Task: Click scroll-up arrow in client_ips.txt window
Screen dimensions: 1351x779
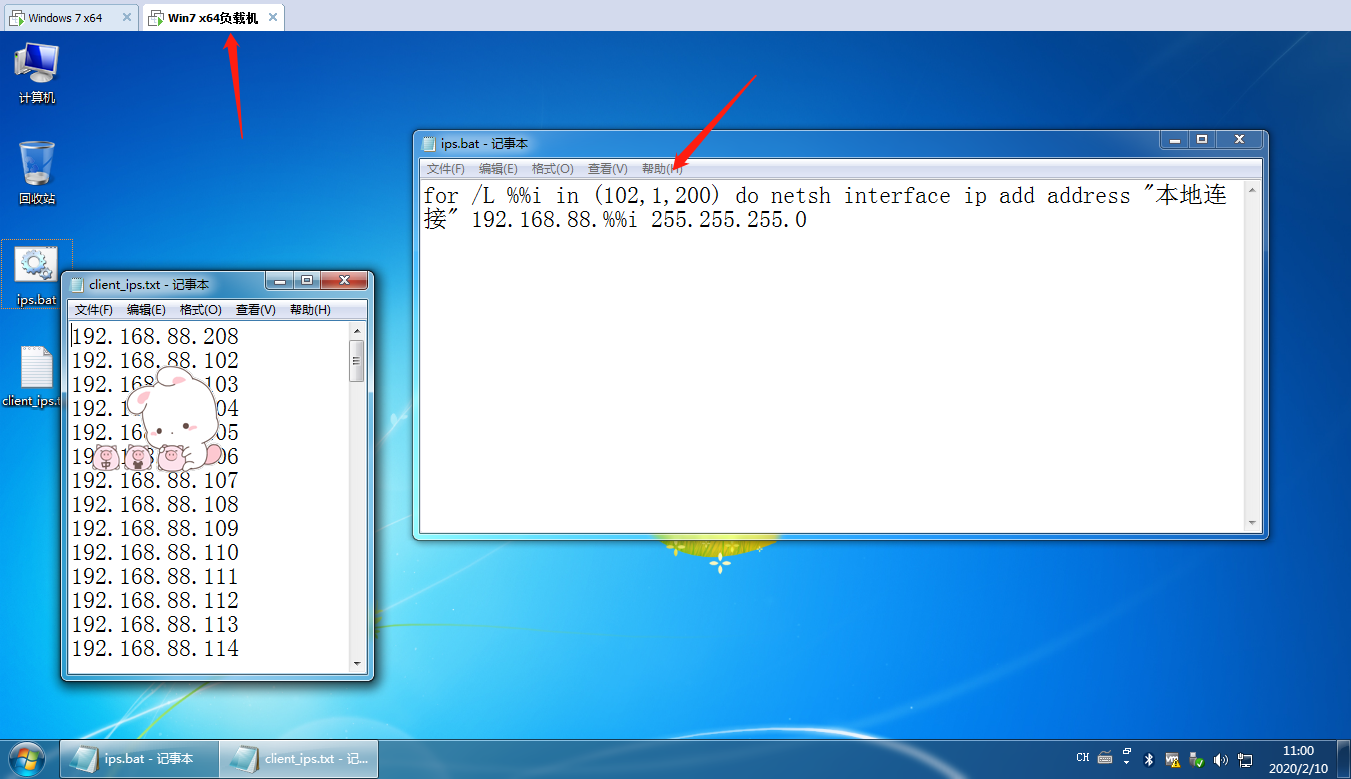Action: pos(357,331)
